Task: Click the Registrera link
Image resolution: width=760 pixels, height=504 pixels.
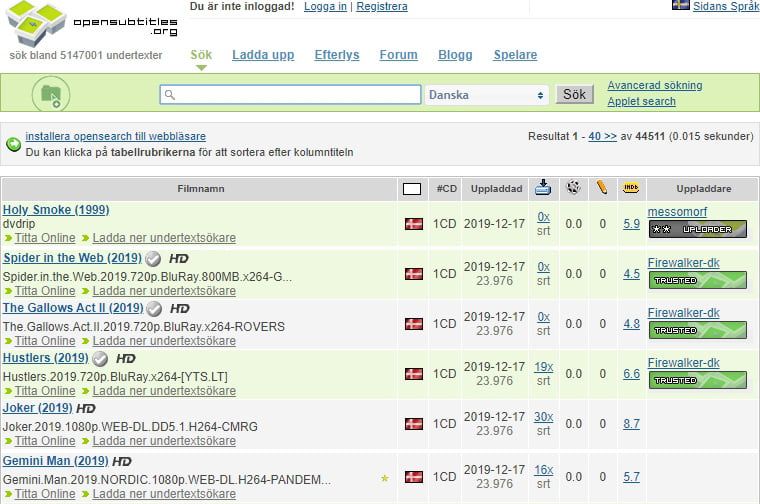Action: (x=382, y=6)
